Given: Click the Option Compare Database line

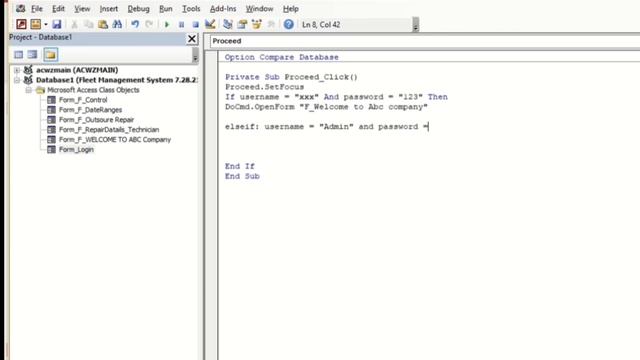Looking at the screenshot, I should coord(282,57).
